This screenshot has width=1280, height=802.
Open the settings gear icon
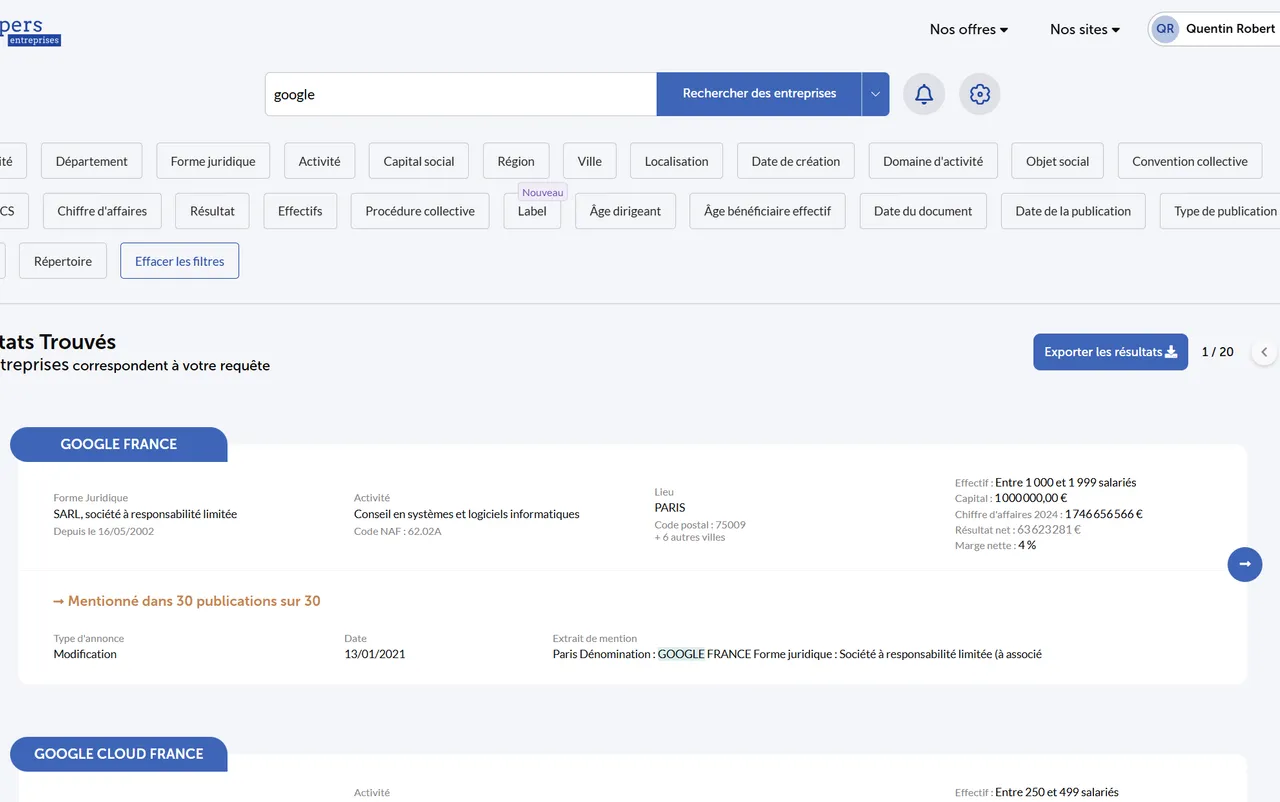coord(980,94)
